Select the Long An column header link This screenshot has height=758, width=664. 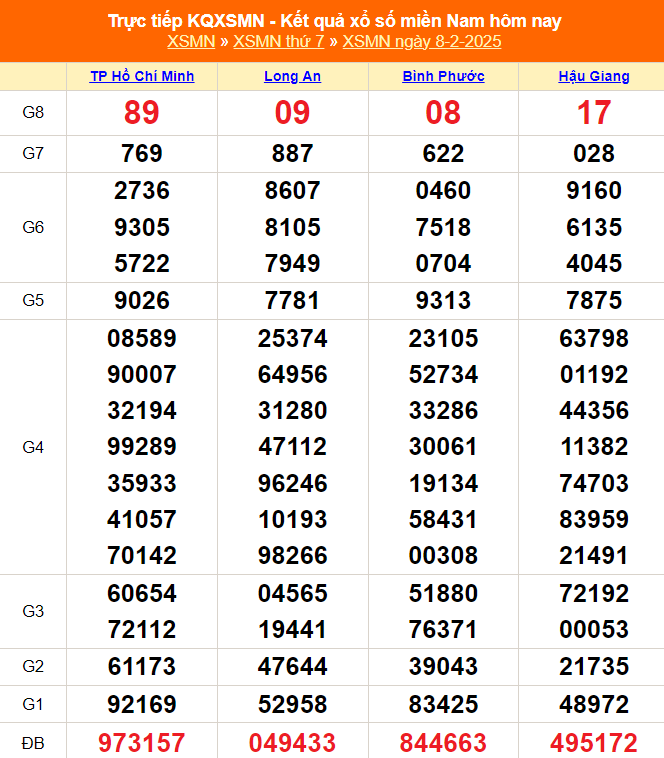292,76
